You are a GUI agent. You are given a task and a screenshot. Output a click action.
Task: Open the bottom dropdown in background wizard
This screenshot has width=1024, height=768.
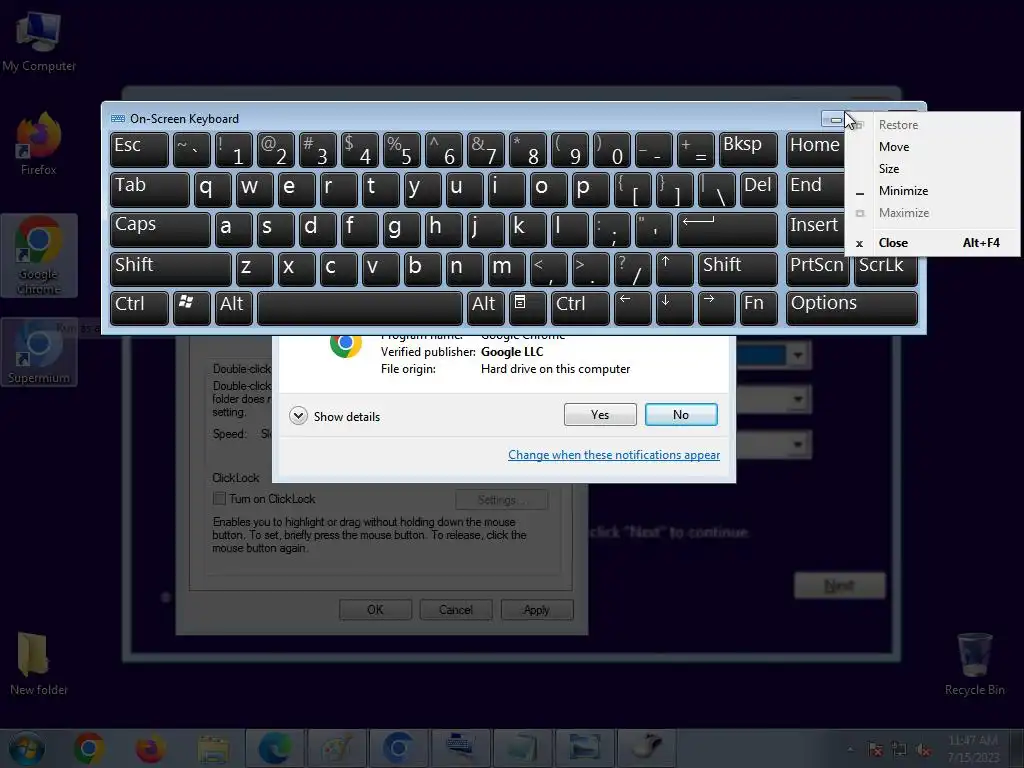point(798,444)
